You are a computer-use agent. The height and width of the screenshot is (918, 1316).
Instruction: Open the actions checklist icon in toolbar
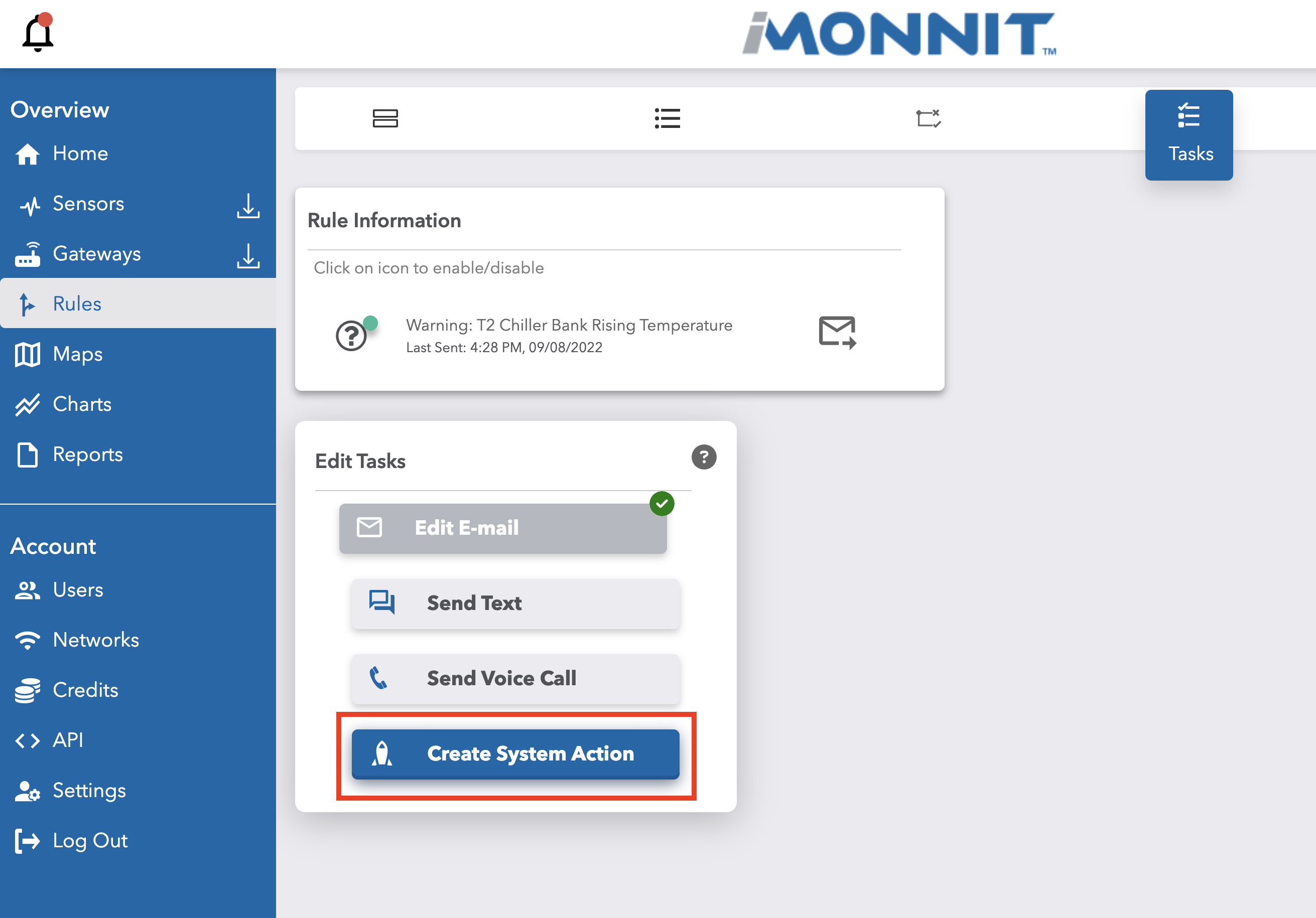[x=928, y=118]
